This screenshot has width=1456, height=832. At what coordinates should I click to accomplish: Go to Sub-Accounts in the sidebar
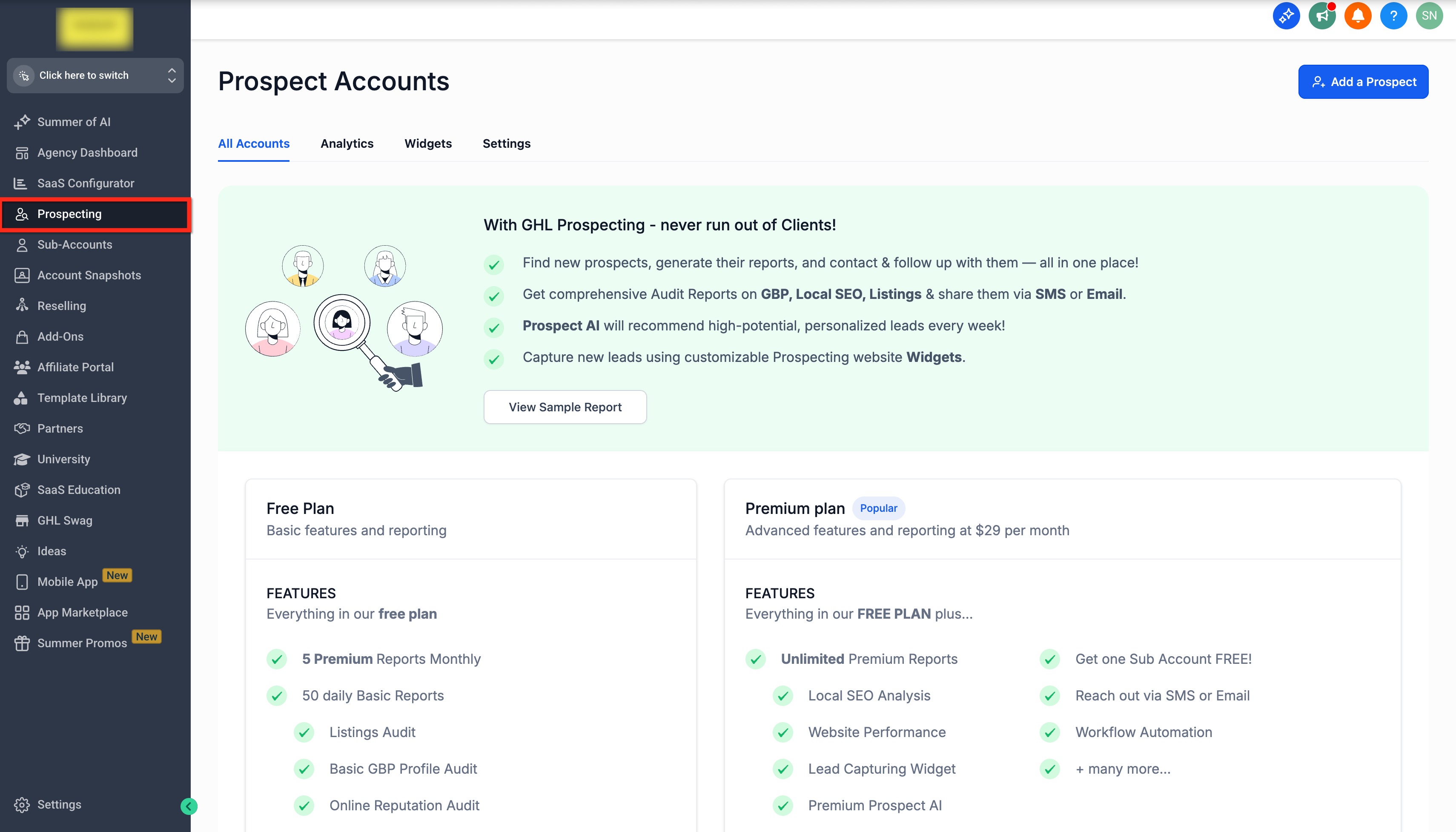[75, 244]
